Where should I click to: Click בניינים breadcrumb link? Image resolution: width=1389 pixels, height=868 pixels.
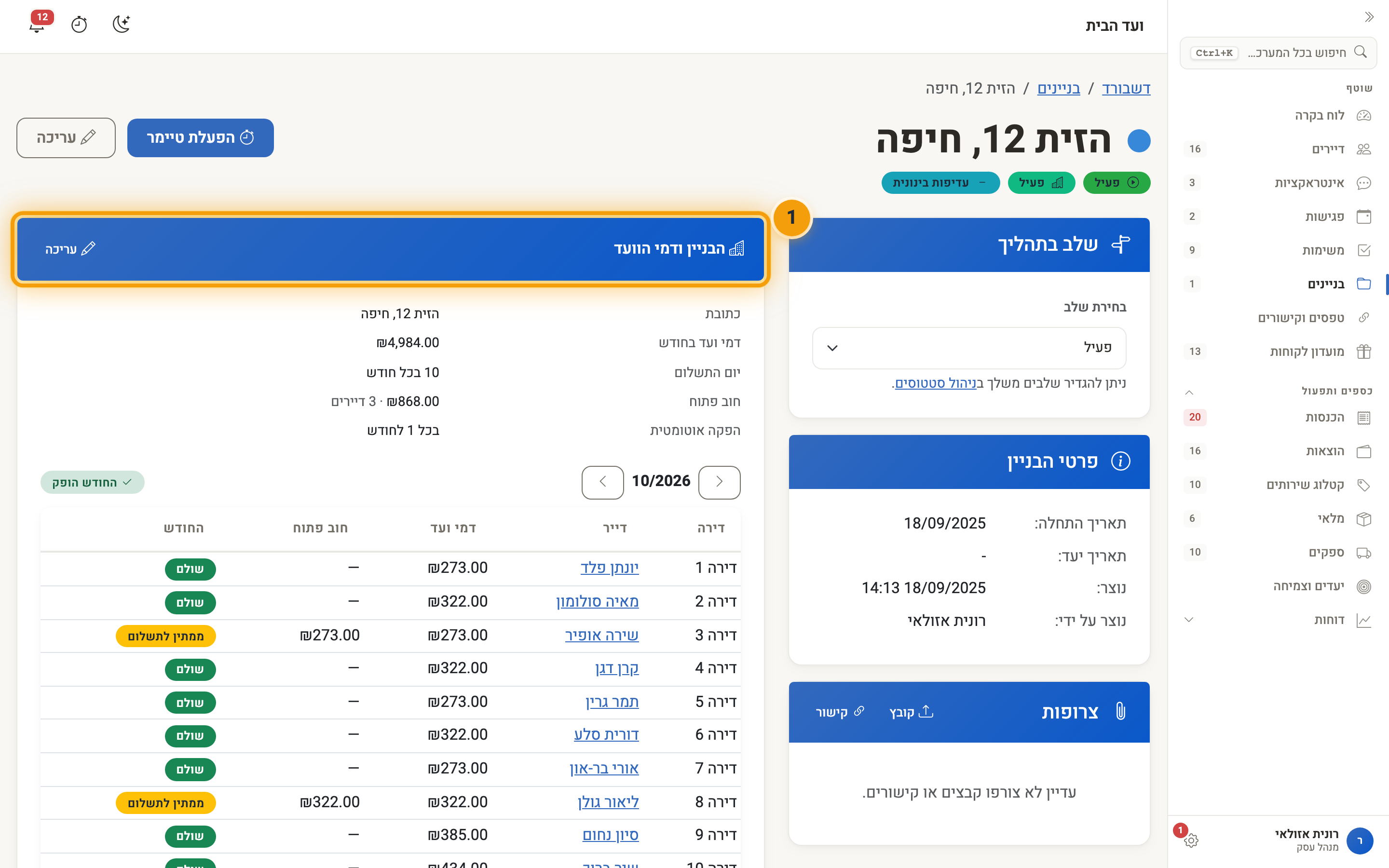coord(1059,88)
